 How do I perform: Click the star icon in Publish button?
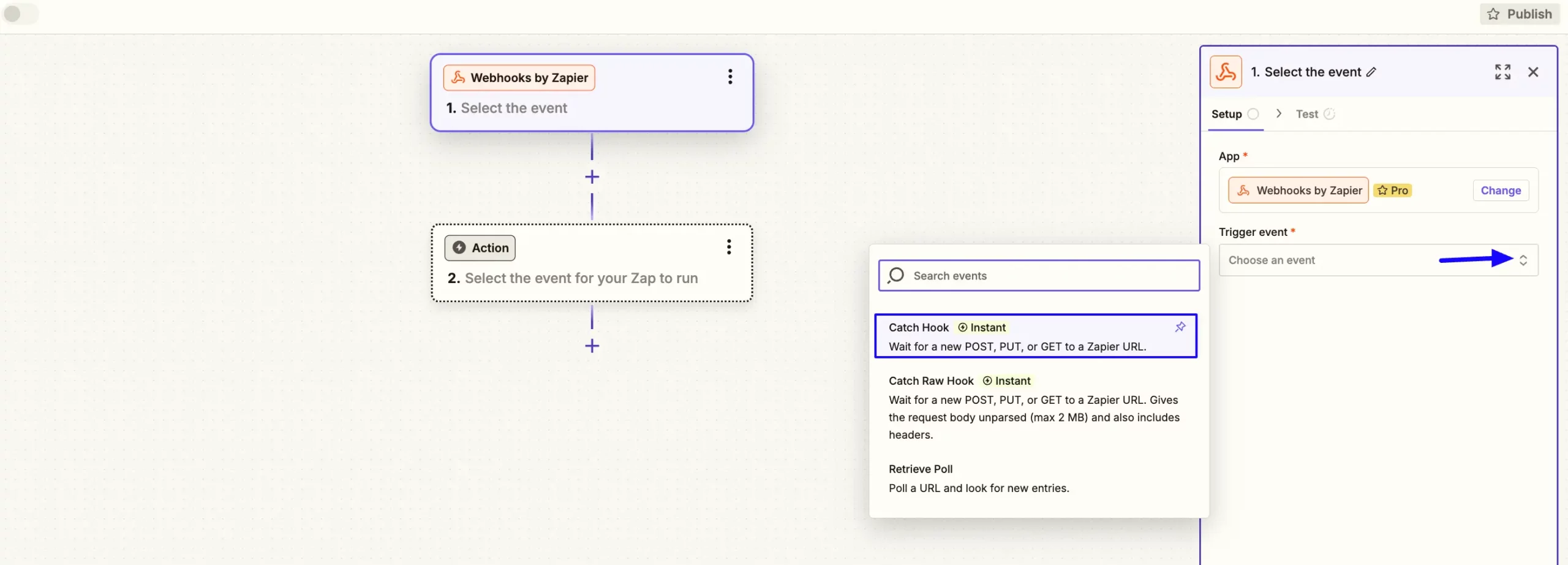point(1493,14)
